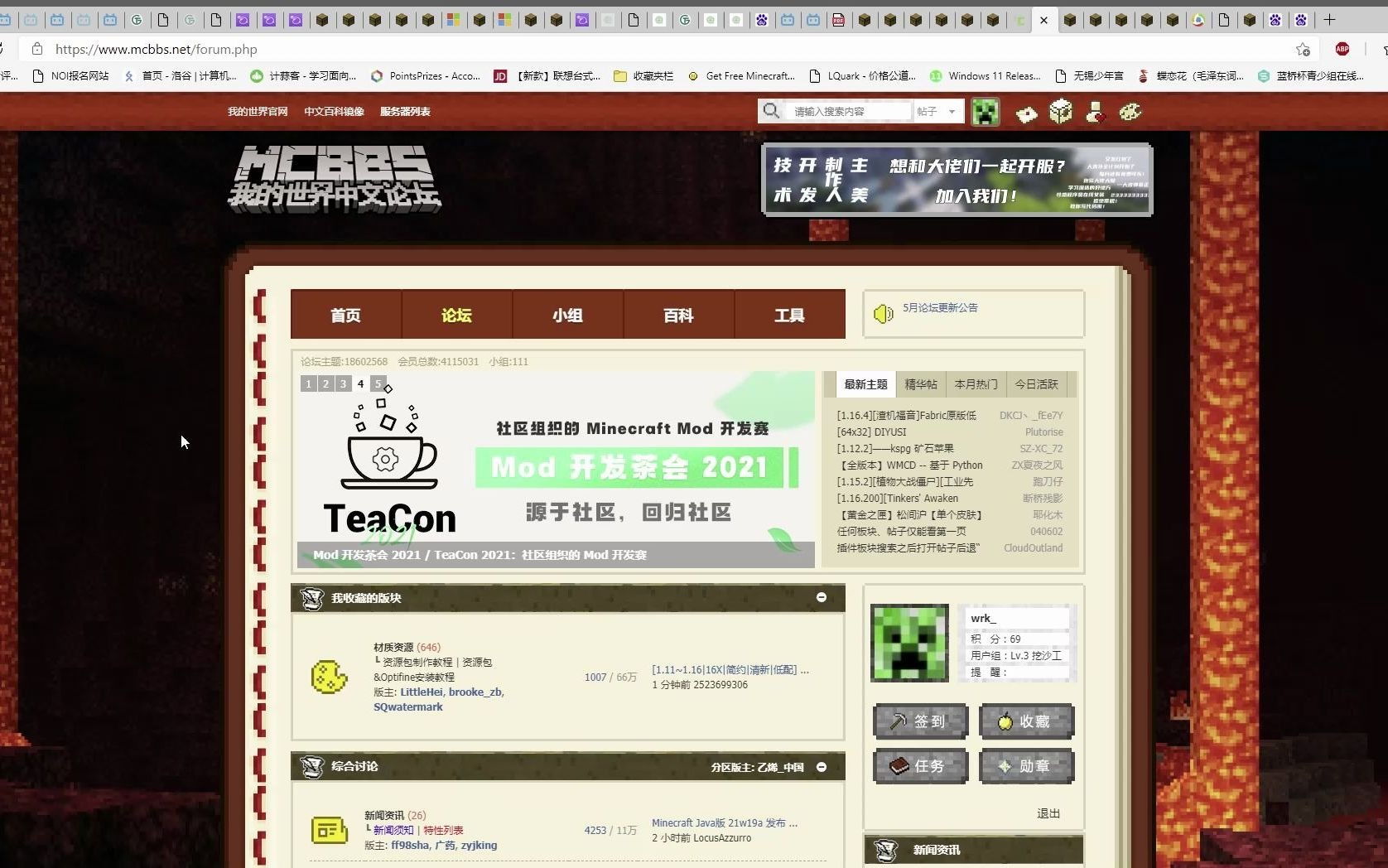Click the cheese board icon beside 材质资源
The image size is (1388, 868).
[x=330, y=674]
